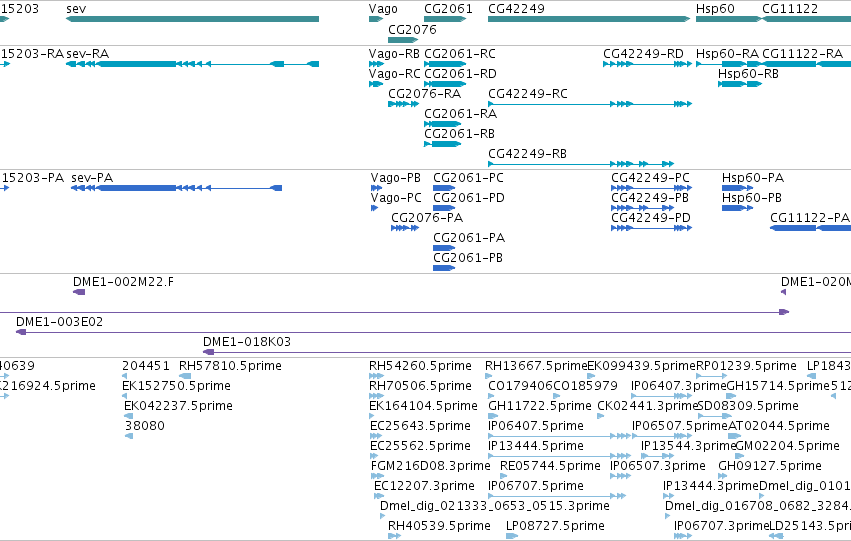The width and height of the screenshot is (851, 541).
Task: Open the CG2076-RA transcript label
Action: click(x=424, y=94)
